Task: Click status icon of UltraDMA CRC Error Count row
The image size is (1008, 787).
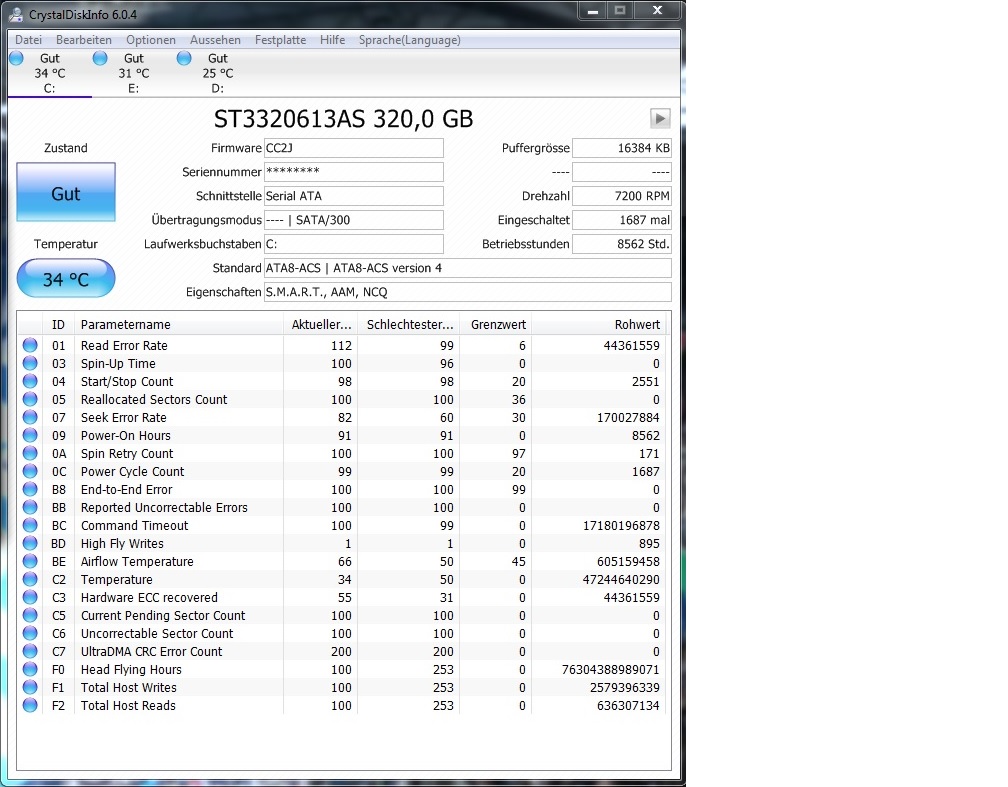Action: pos(30,651)
